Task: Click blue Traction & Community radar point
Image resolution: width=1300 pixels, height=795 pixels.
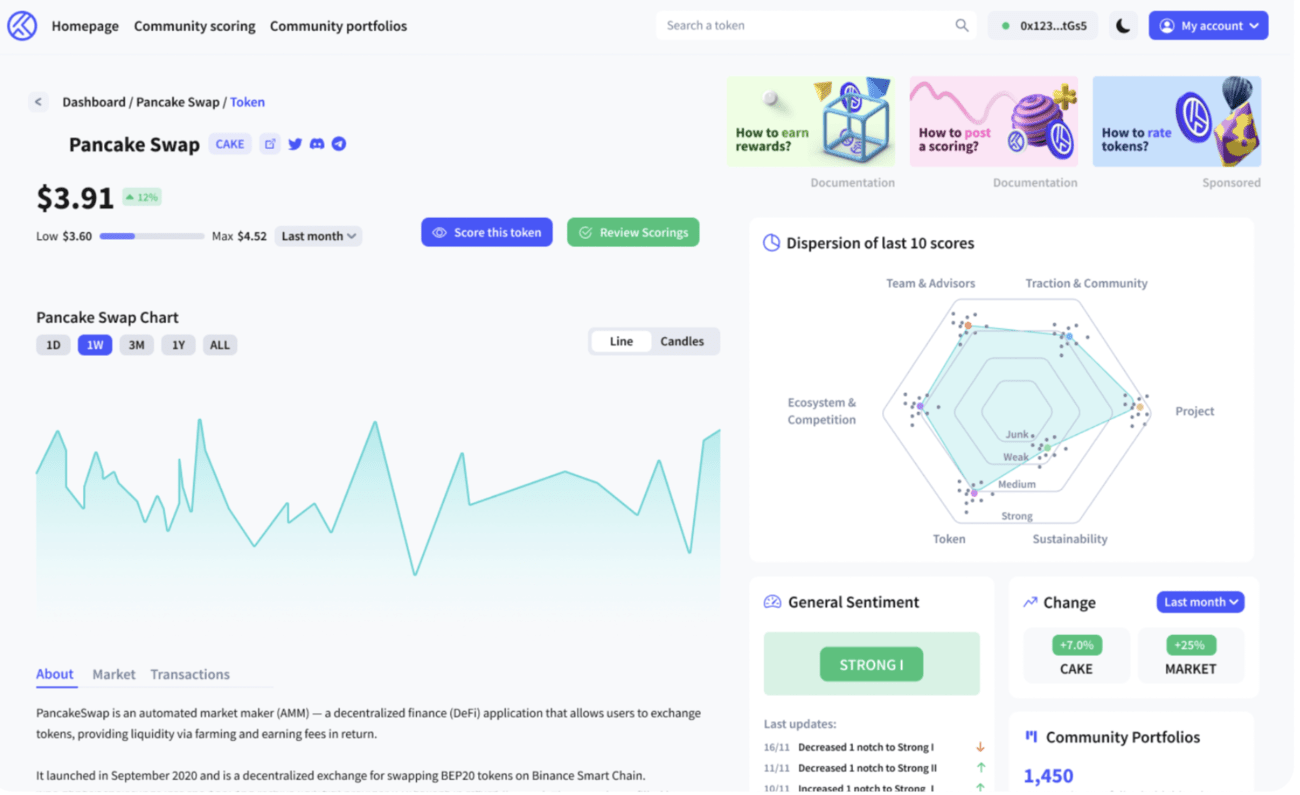Action: point(1068,337)
